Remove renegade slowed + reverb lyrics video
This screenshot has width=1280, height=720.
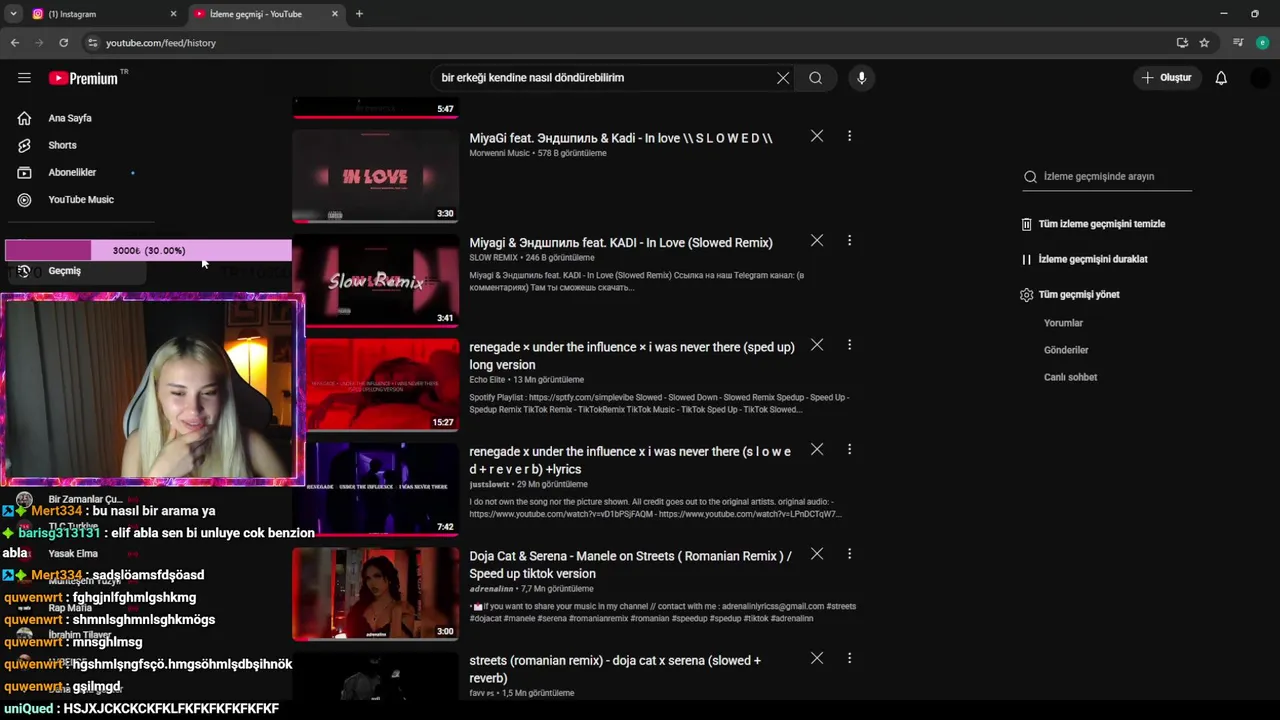817,450
